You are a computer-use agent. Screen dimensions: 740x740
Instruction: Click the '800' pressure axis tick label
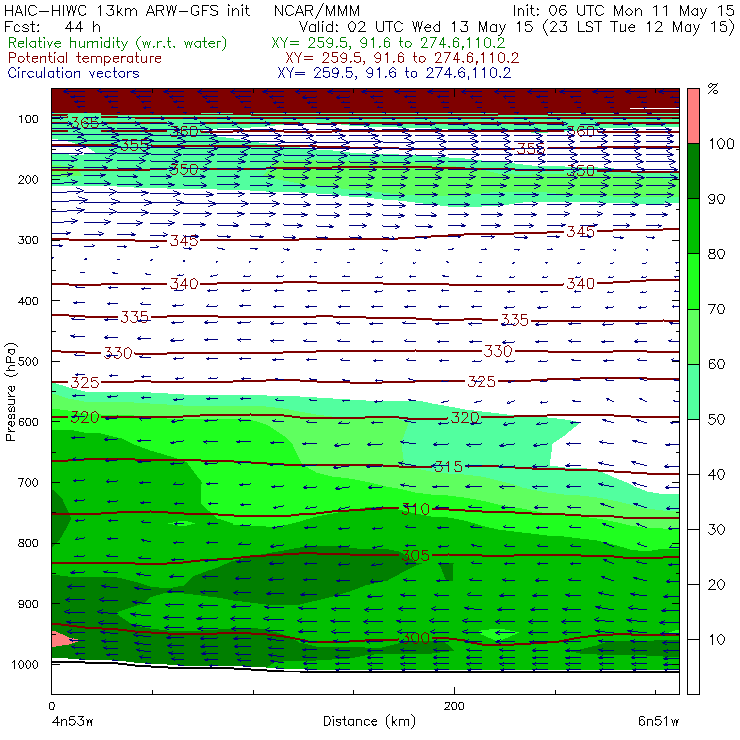28,543
